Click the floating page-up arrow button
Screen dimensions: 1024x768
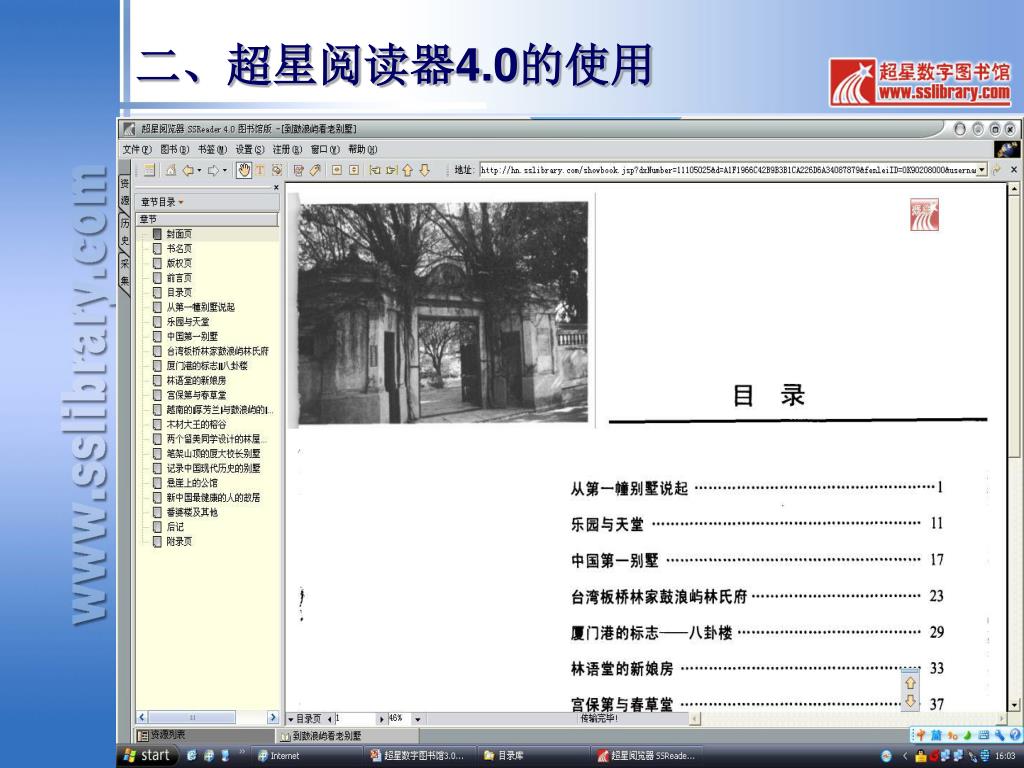click(910, 683)
